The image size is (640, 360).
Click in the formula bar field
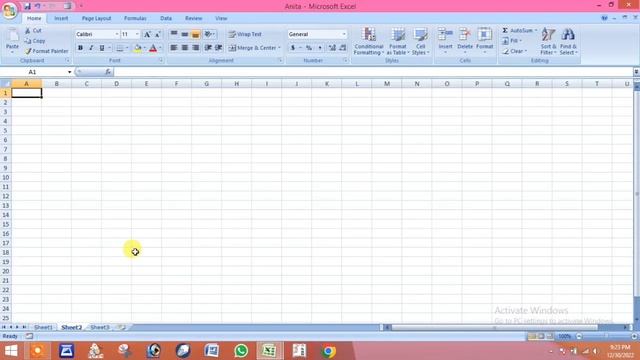(x=373, y=72)
